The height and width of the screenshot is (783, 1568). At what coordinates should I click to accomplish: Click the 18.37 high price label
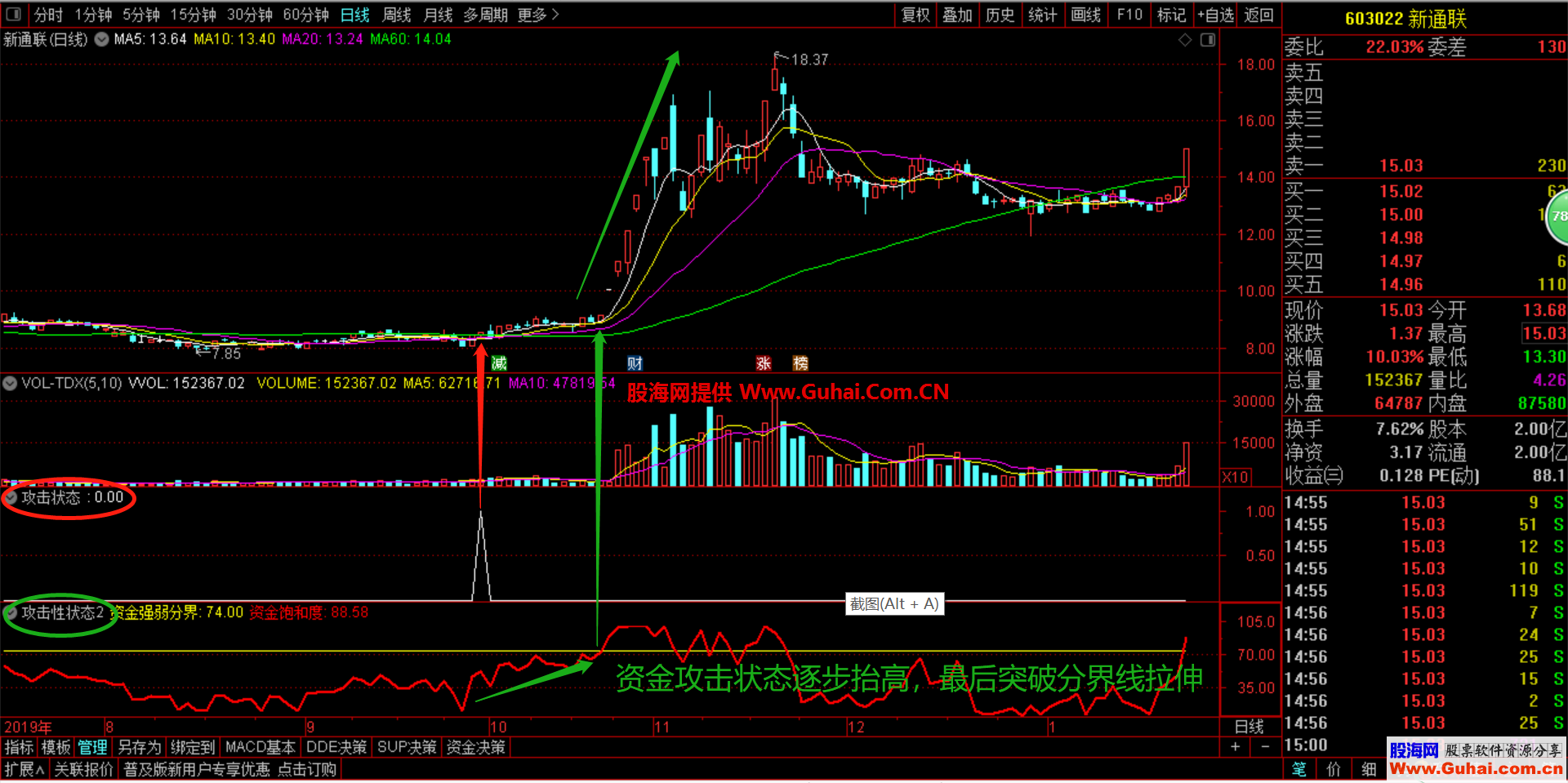click(x=809, y=60)
